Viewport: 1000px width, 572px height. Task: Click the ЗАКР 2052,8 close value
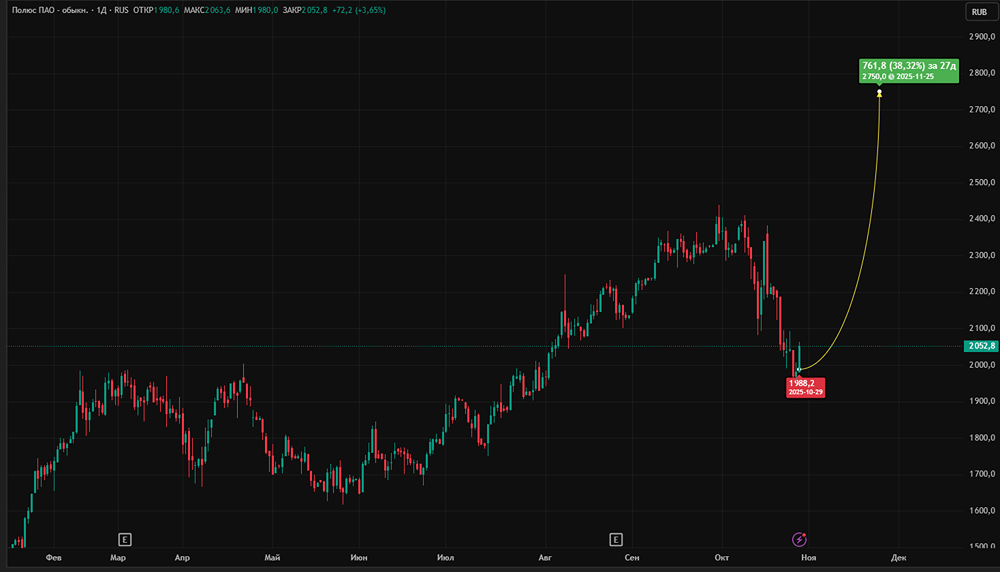pyautogui.click(x=305, y=10)
